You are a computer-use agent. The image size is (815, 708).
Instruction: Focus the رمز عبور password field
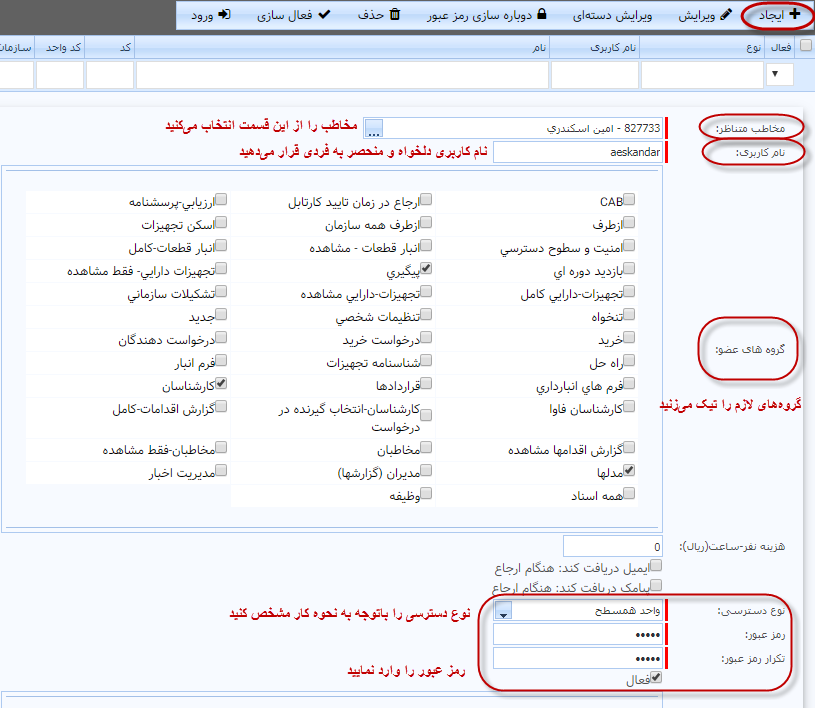tap(578, 634)
